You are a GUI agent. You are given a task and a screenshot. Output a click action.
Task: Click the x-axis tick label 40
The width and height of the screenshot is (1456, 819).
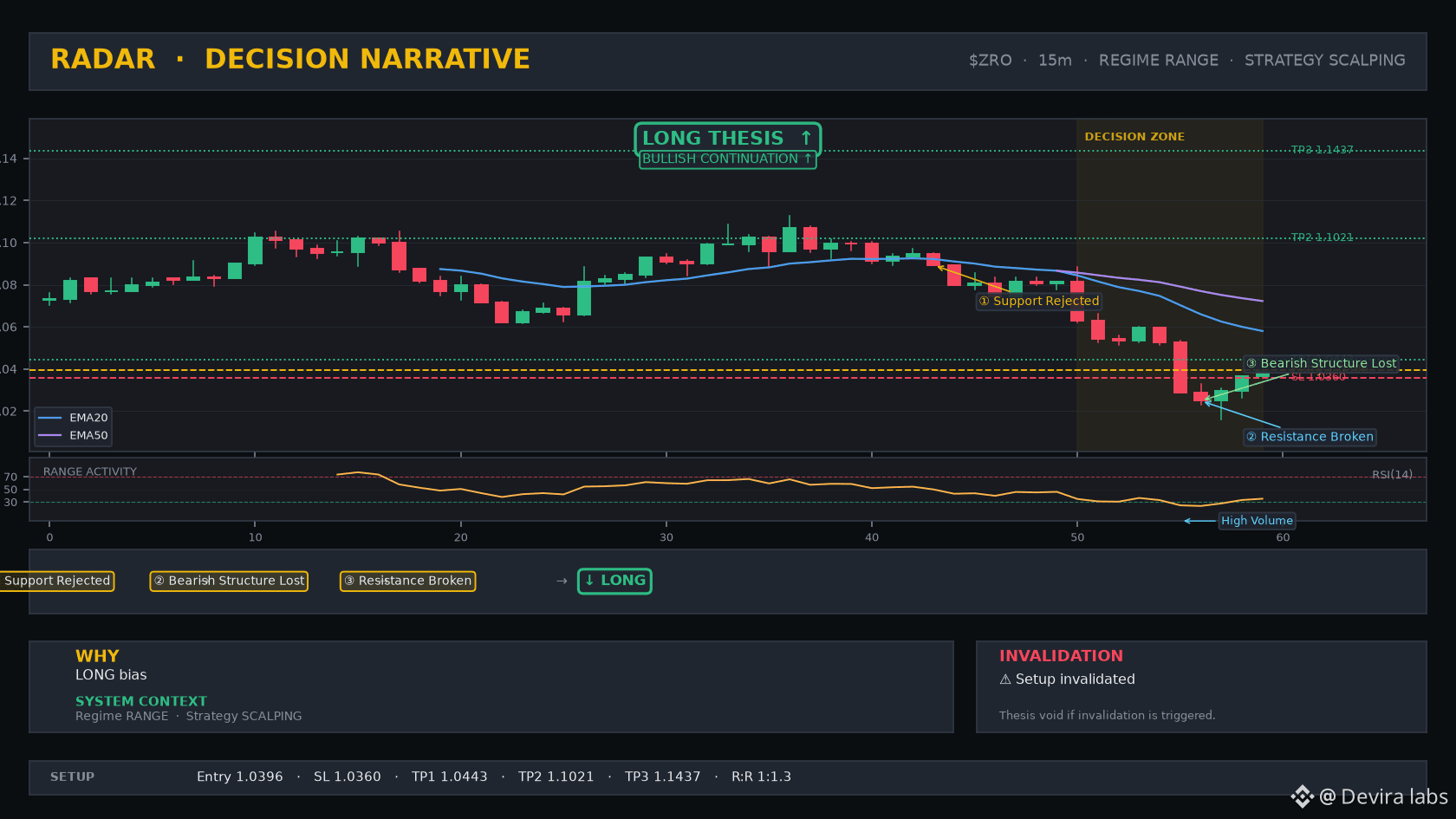872,537
